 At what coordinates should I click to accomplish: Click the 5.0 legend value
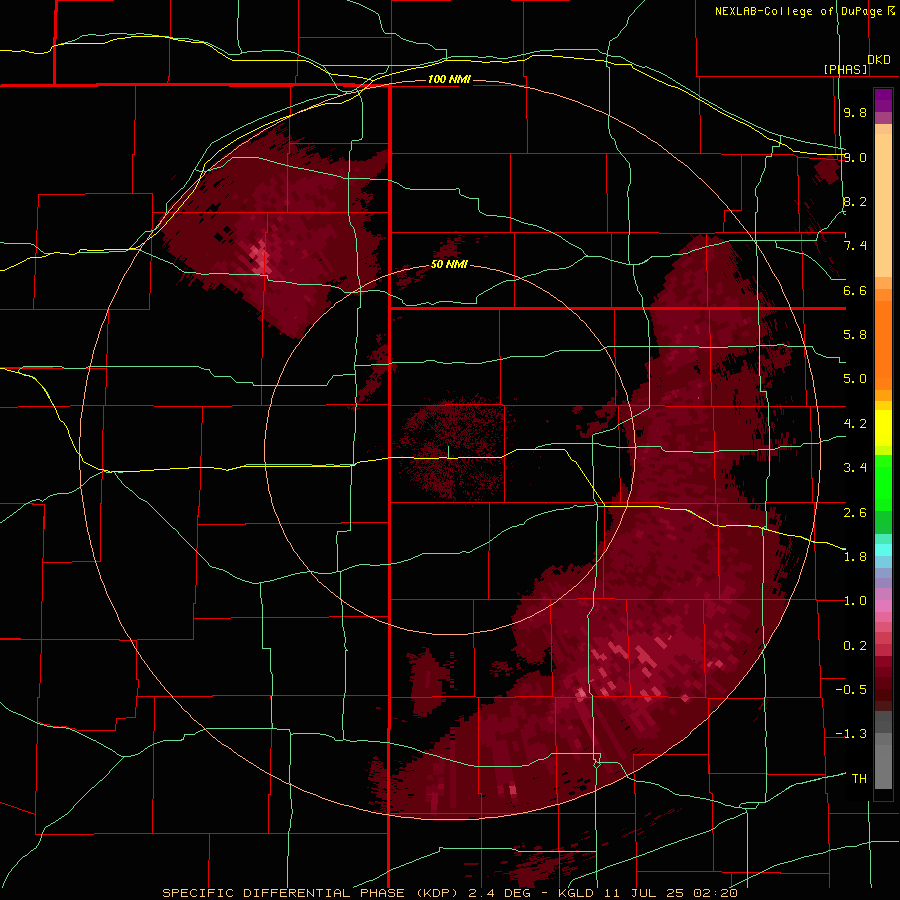point(855,379)
